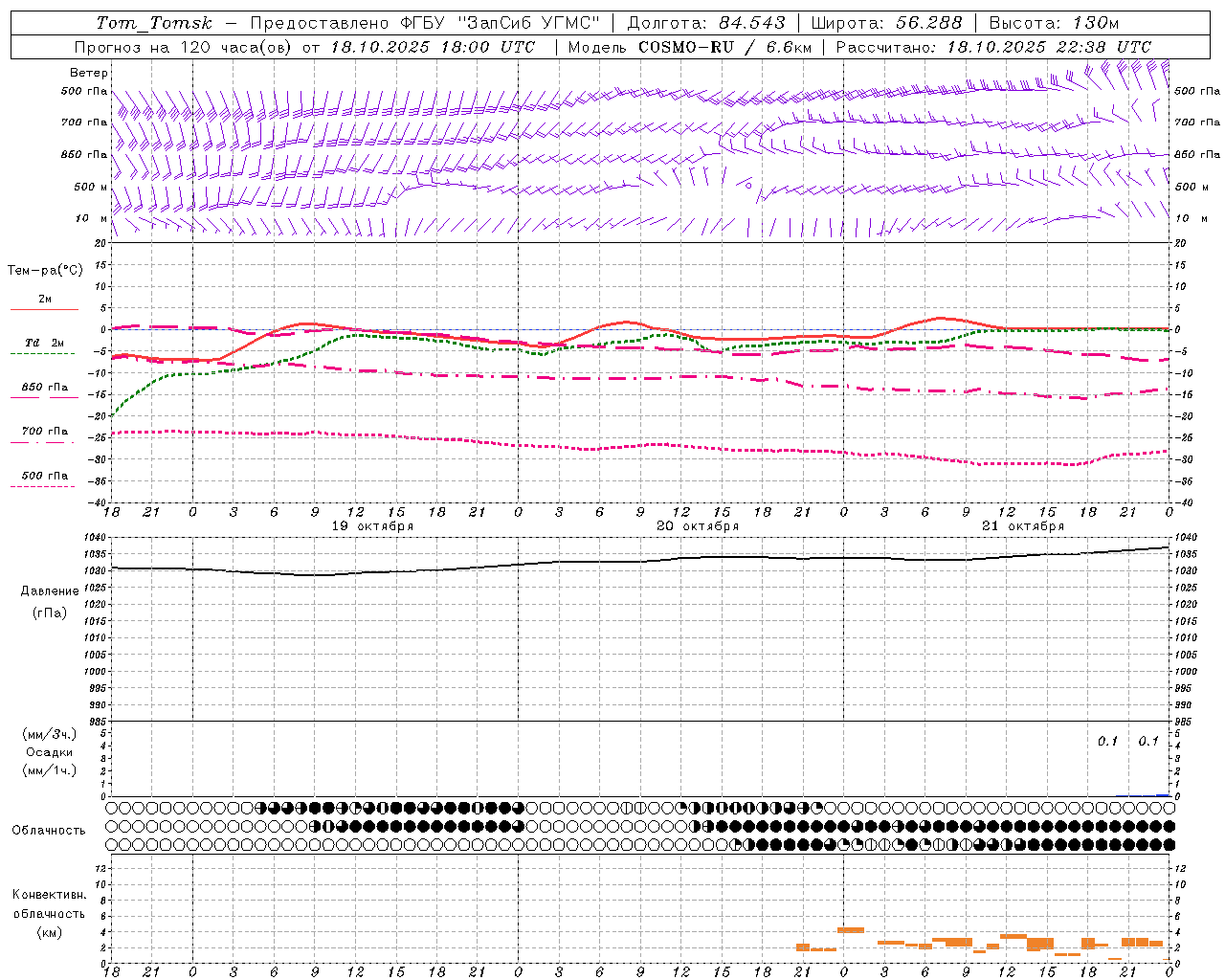This screenshot has height=980, width=1225.
Task: Click the tallest orange convective cloud bar
Action: tap(851, 929)
